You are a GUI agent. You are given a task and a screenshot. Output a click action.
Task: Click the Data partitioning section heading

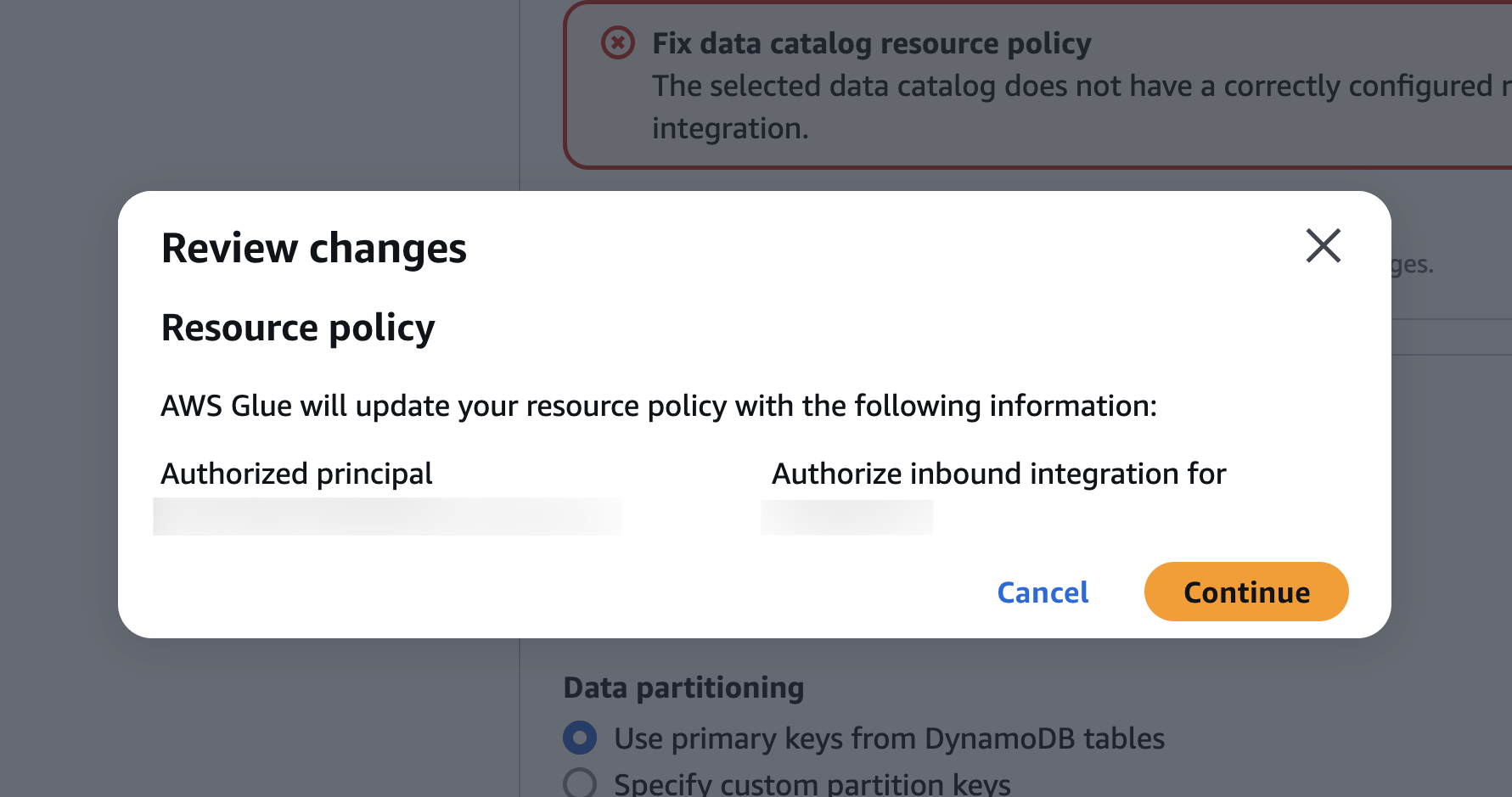pyautogui.click(x=683, y=688)
